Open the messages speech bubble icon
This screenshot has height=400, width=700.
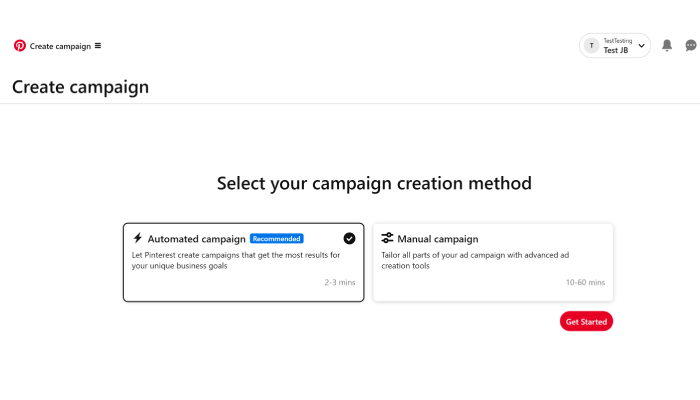[691, 46]
